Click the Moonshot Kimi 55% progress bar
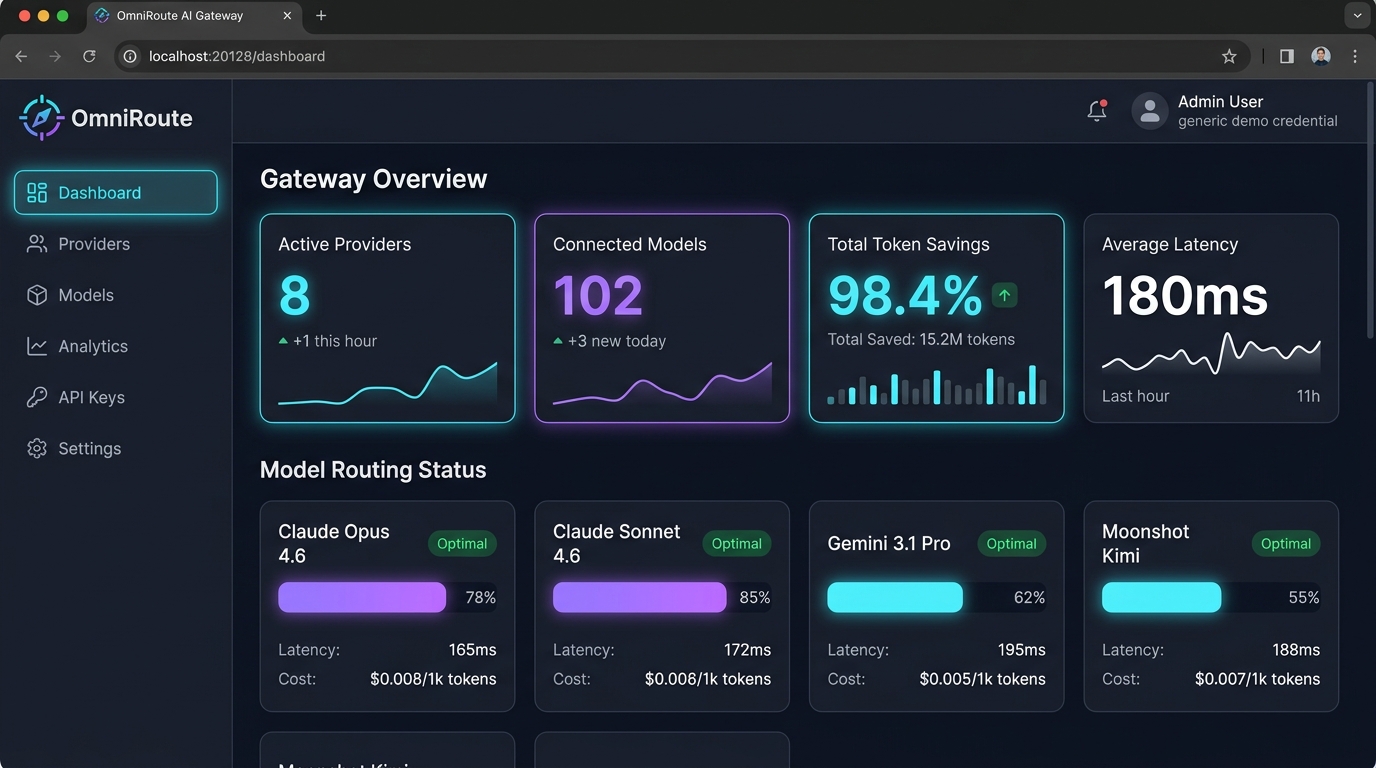This screenshot has width=1376, height=768. point(1211,597)
